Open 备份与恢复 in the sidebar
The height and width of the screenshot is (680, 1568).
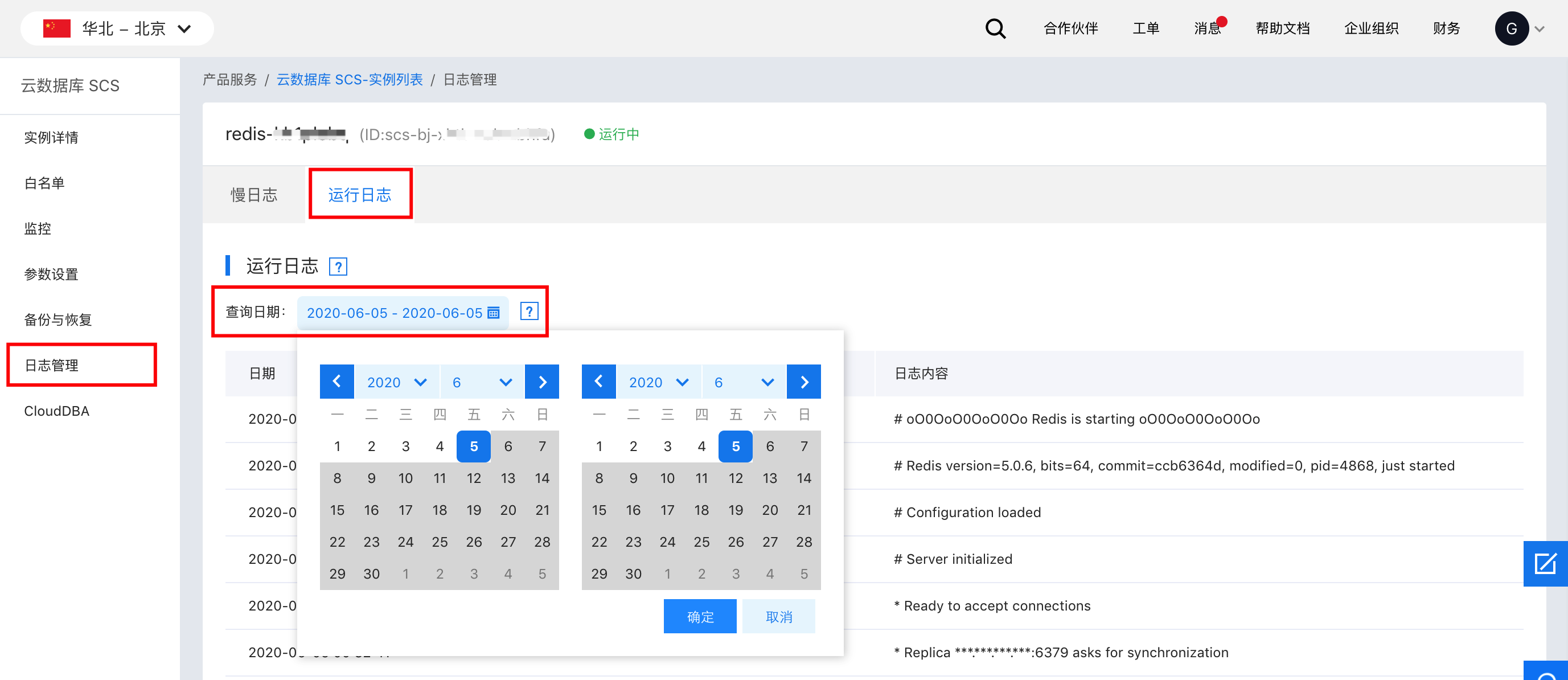[x=58, y=320]
